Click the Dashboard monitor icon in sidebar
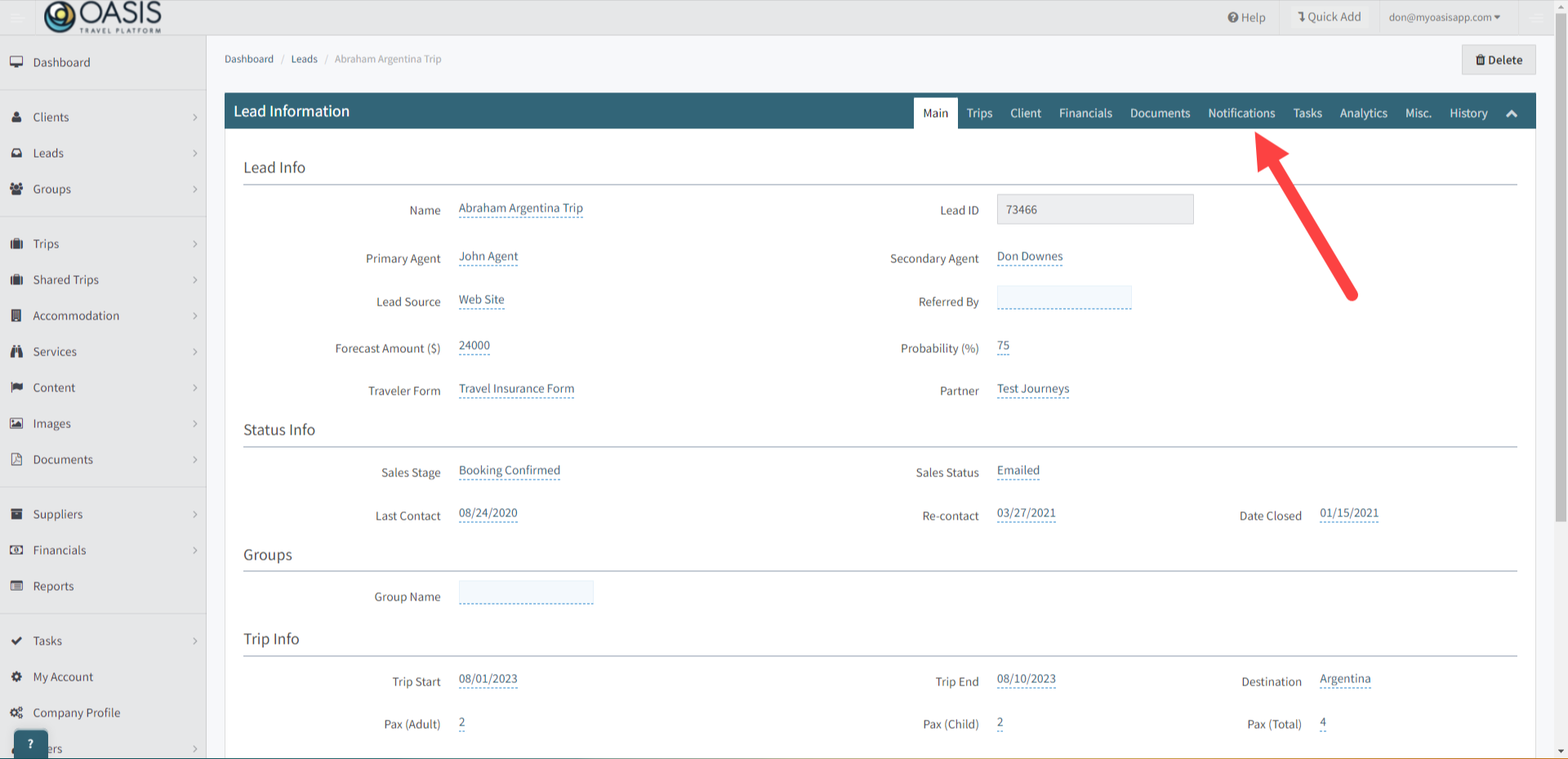This screenshot has width=1568, height=759. [16, 62]
